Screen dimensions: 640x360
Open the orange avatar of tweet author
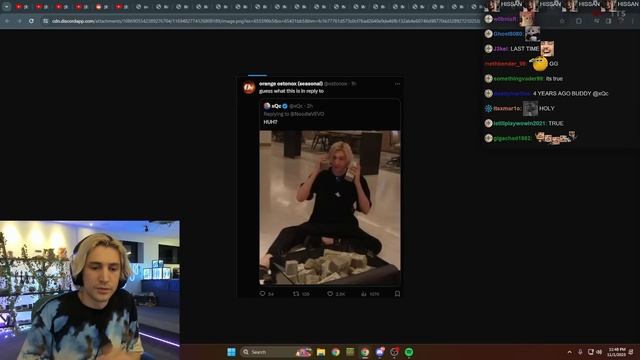(249, 87)
